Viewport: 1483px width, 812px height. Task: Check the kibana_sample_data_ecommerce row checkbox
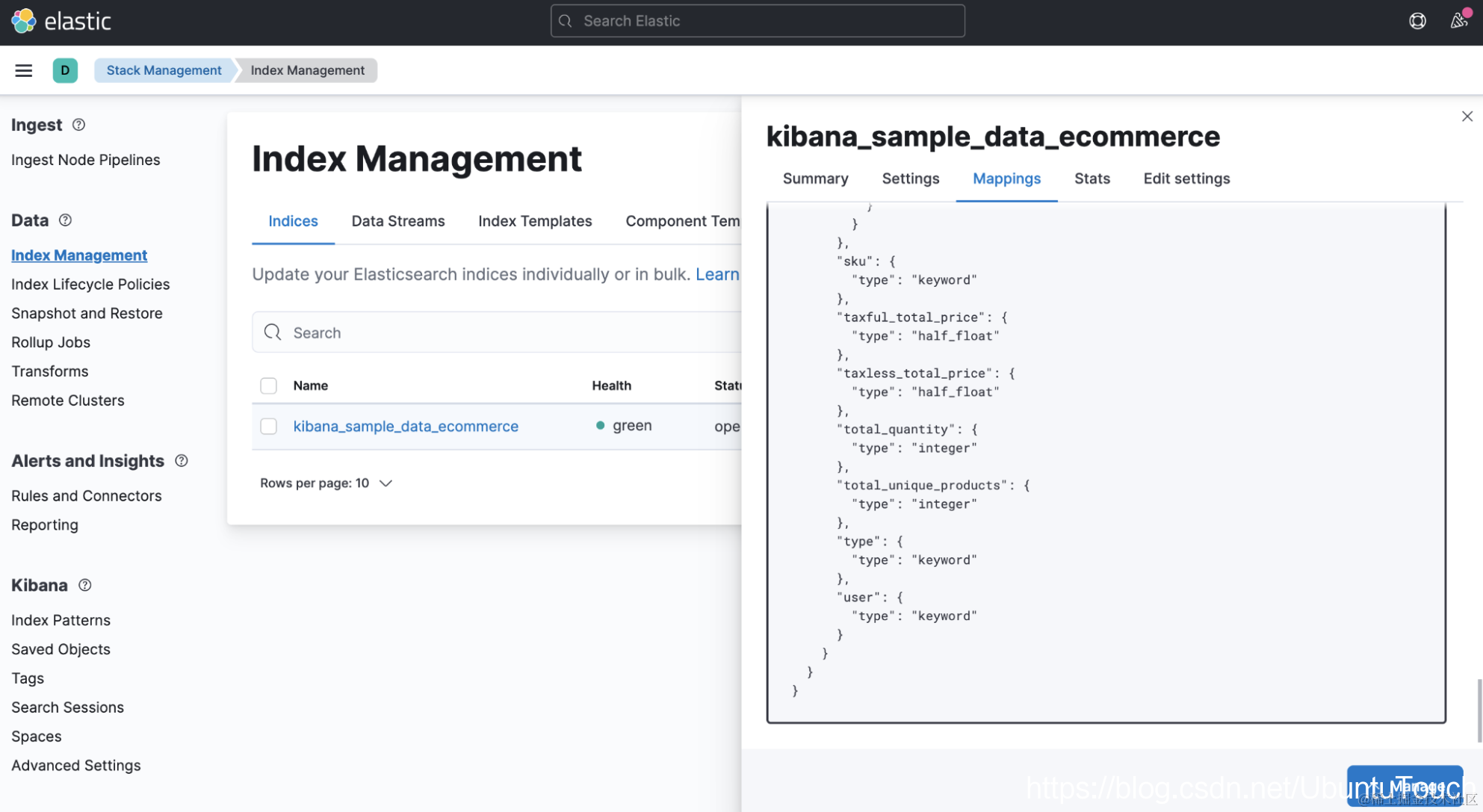[268, 426]
